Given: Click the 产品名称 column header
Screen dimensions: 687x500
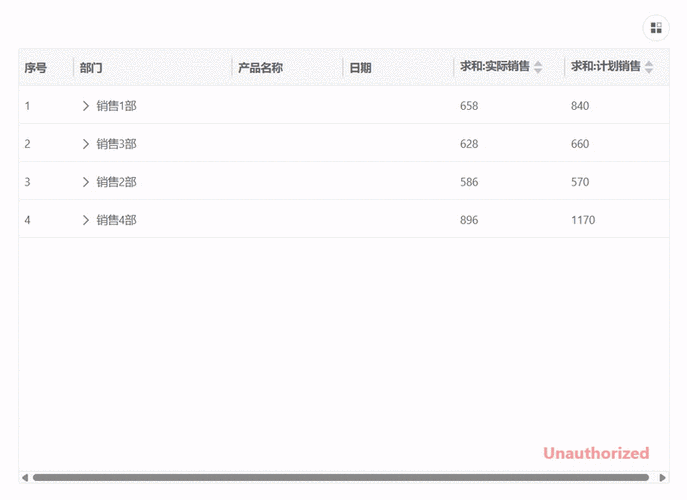Looking at the screenshot, I should click(x=260, y=68).
